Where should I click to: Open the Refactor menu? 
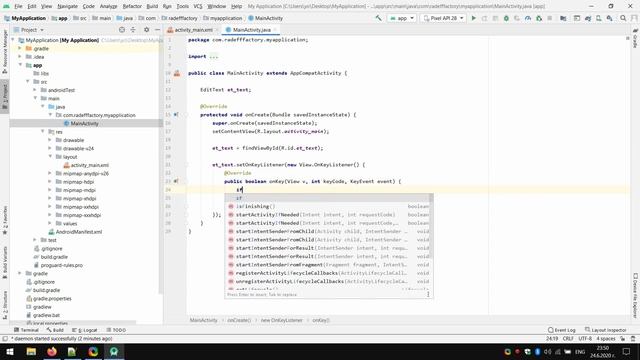click(132, 6)
